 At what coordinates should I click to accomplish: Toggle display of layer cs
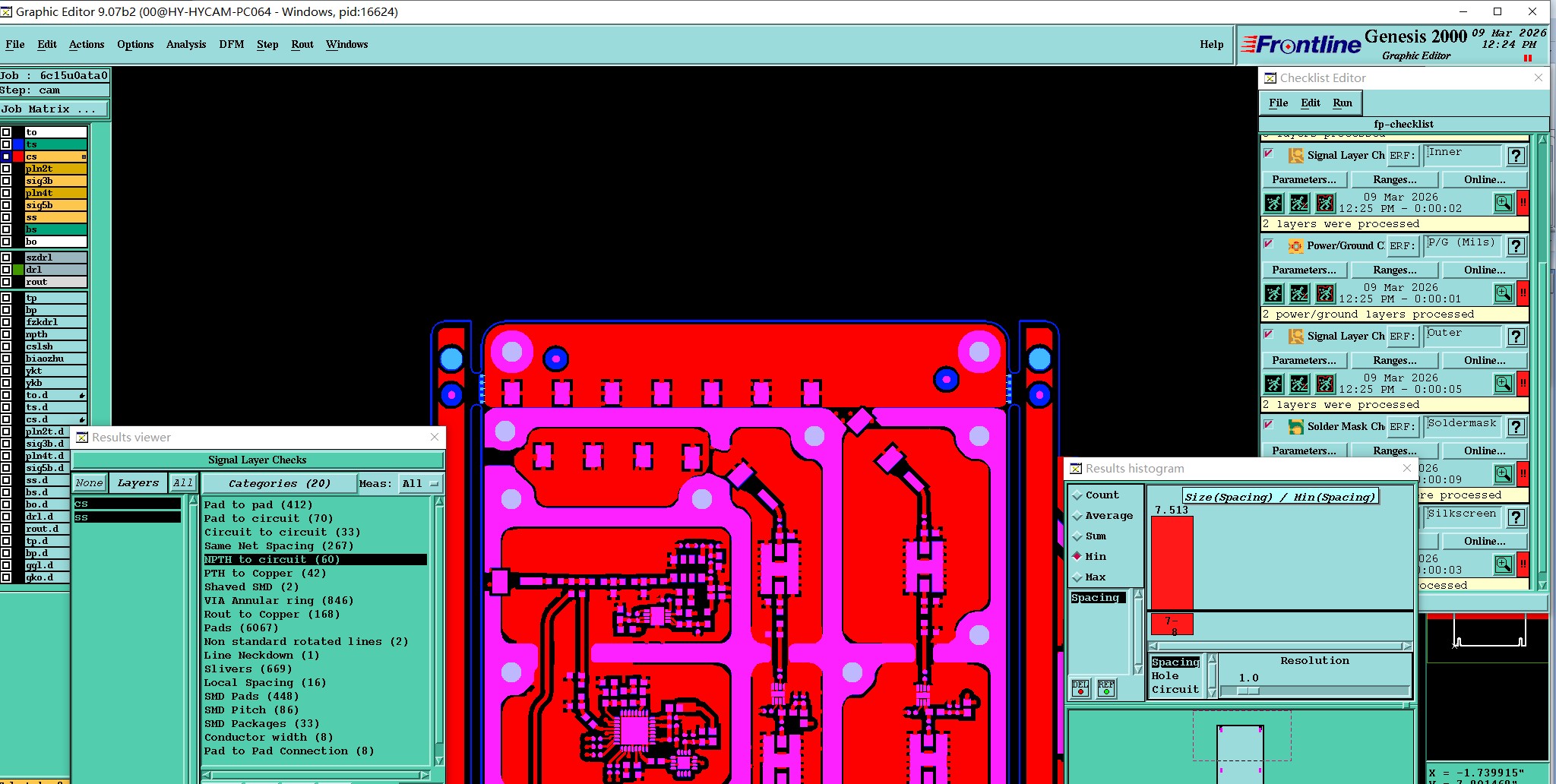[6, 156]
